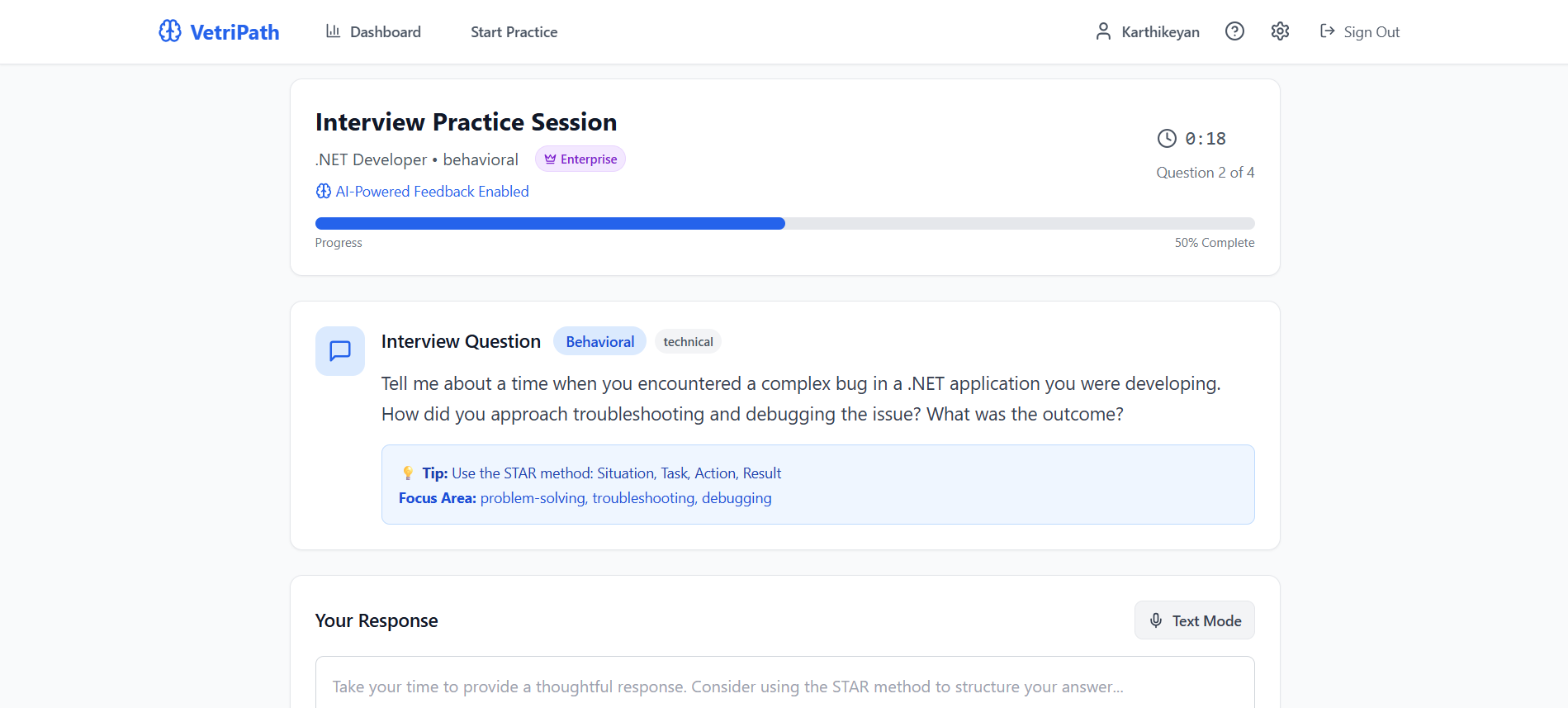1568x708 pixels.
Task: Click into the response text area
Action: [784, 686]
